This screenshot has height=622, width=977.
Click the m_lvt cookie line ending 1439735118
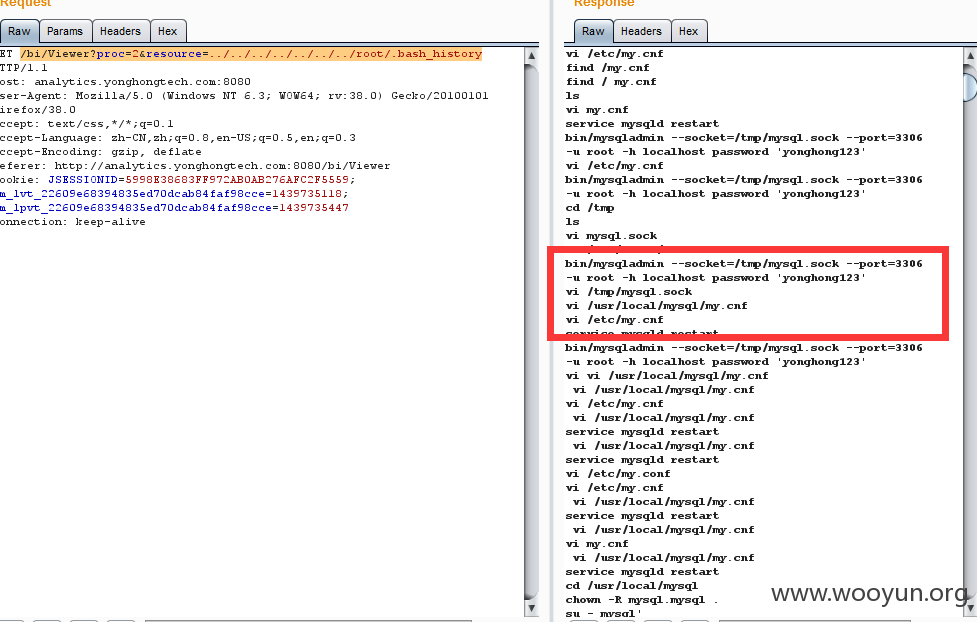coord(174,194)
